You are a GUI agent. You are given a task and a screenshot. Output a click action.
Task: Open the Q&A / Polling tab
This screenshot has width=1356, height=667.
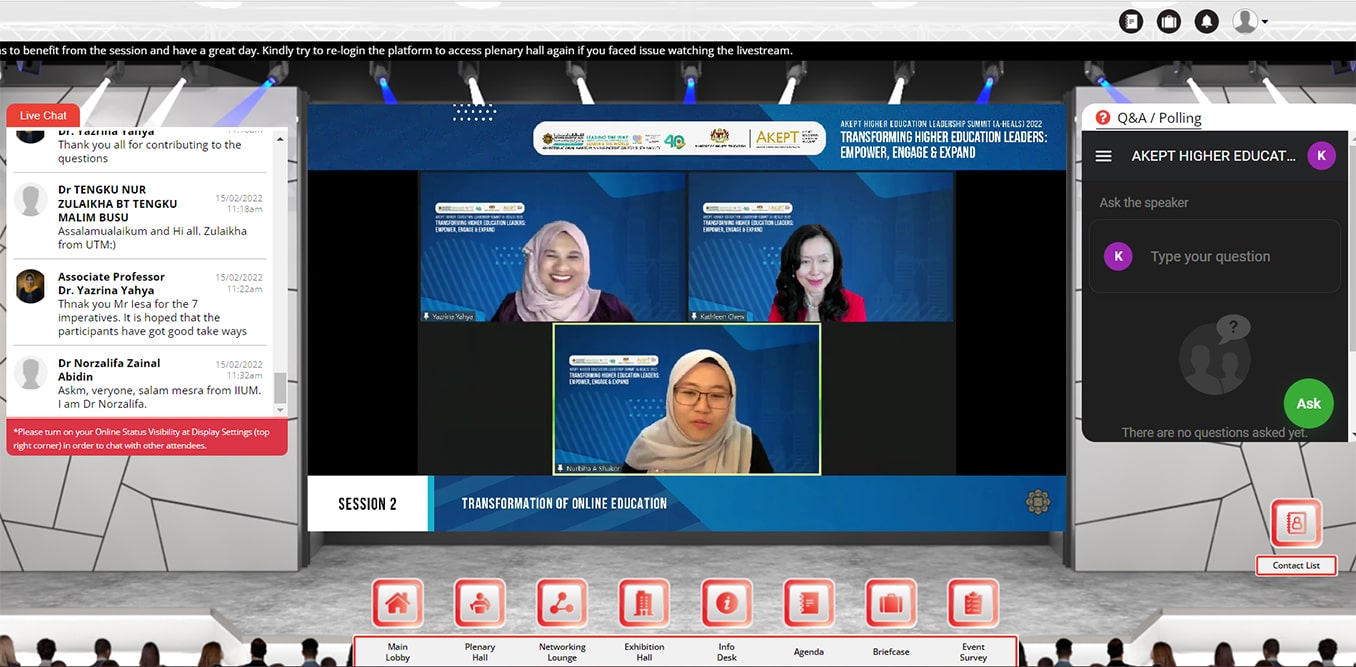(1159, 118)
